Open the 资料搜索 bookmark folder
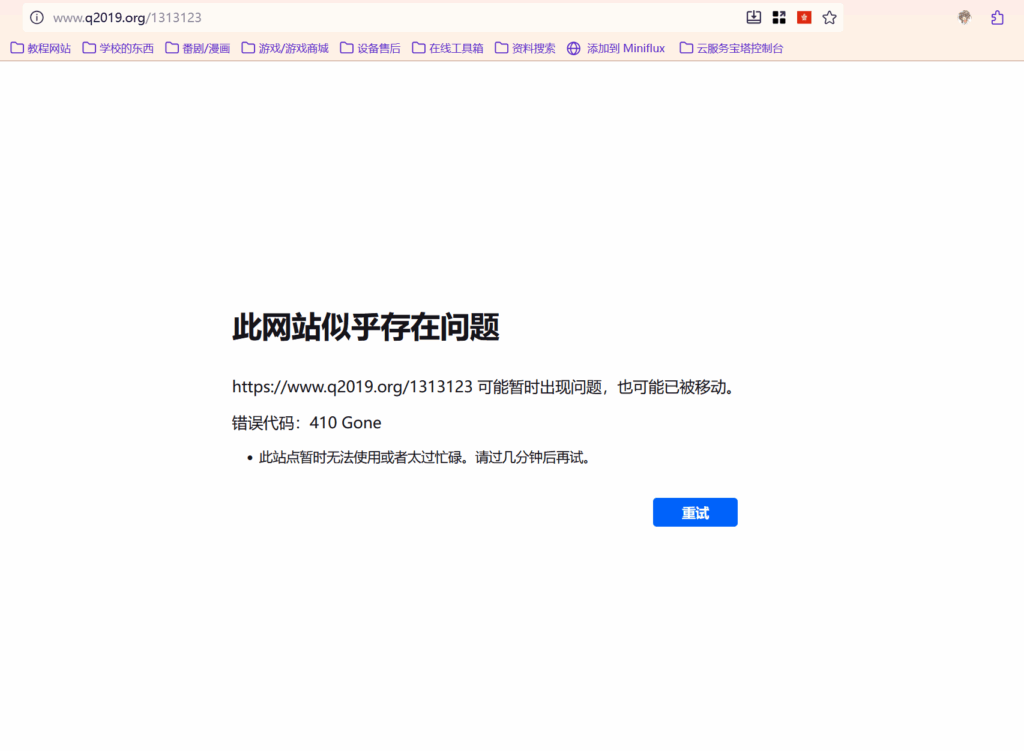 [525, 48]
